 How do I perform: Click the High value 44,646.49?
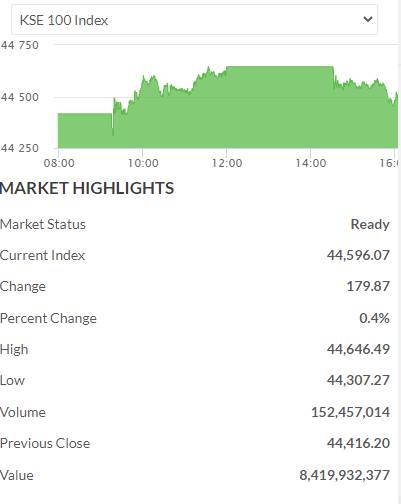[x=358, y=349]
